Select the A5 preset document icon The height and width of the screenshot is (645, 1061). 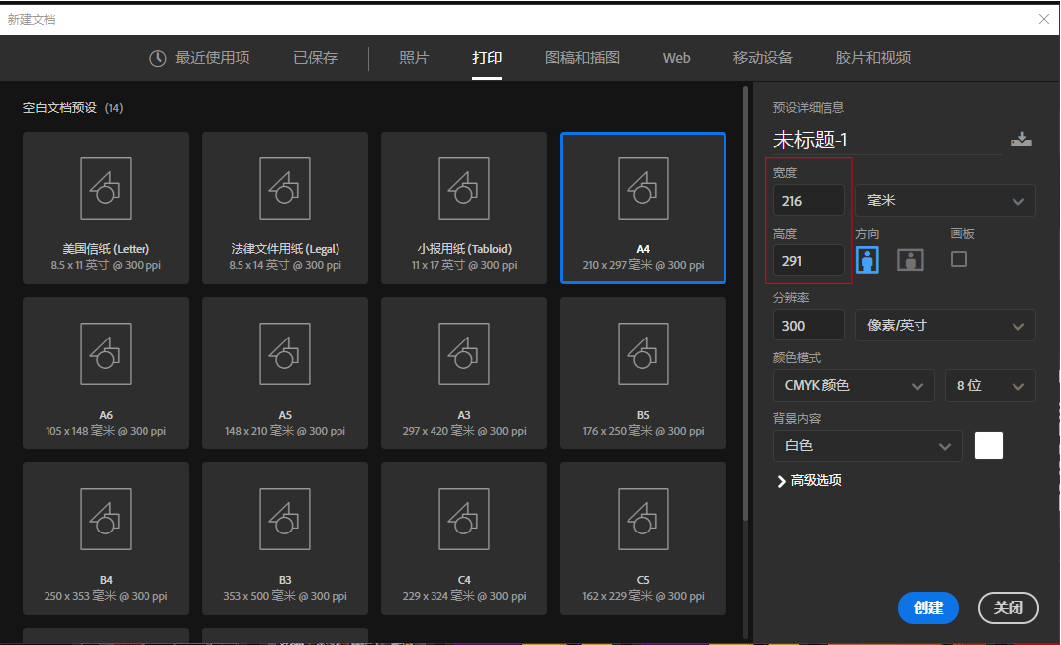[285, 354]
